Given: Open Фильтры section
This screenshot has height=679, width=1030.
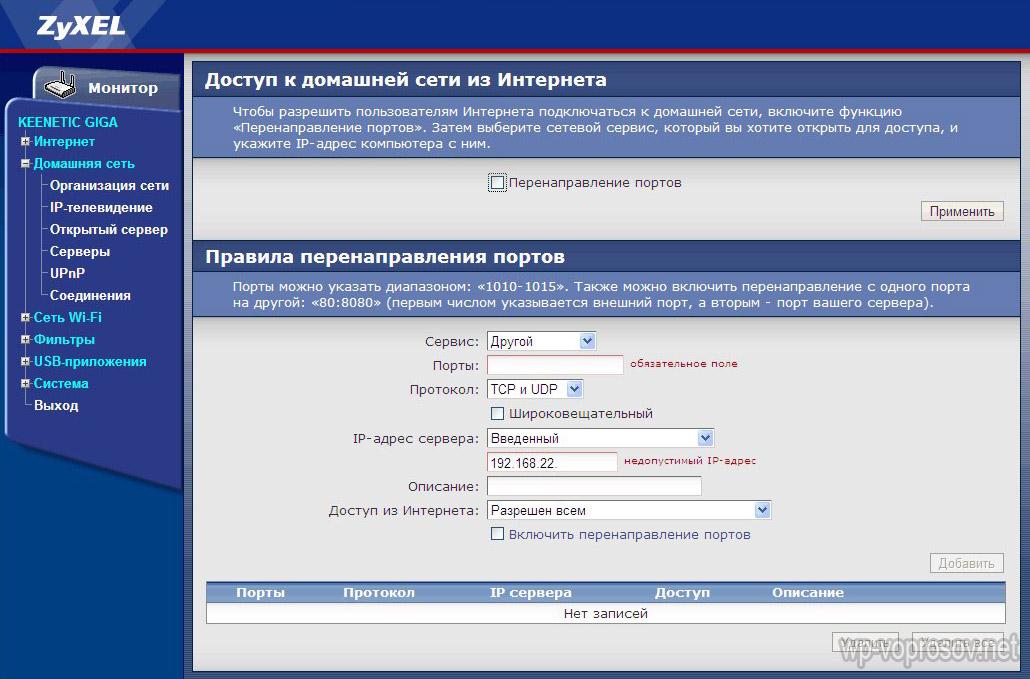Looking at the screenshot, I should pyautogui.click(x=64, y=340).
